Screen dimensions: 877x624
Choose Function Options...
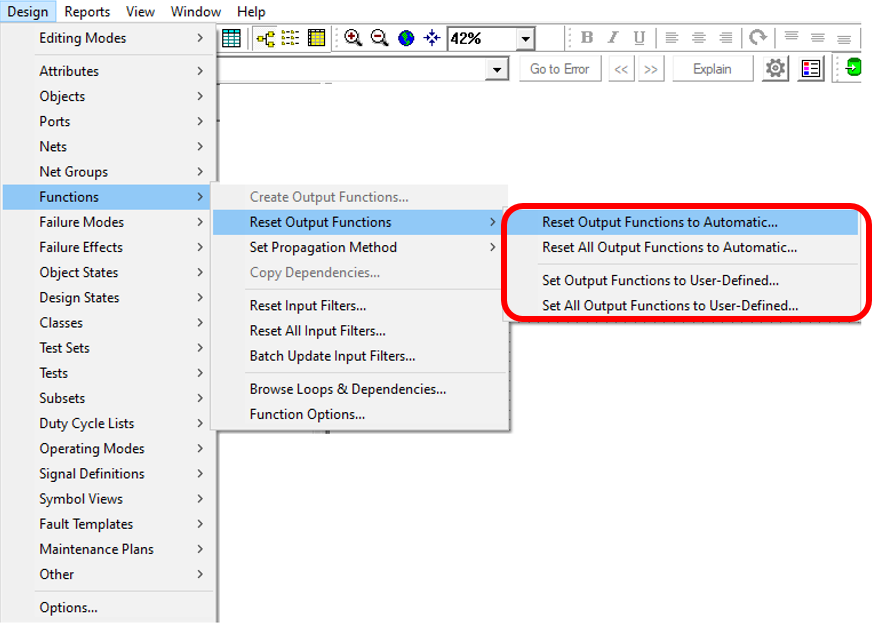tap(360, 414)
